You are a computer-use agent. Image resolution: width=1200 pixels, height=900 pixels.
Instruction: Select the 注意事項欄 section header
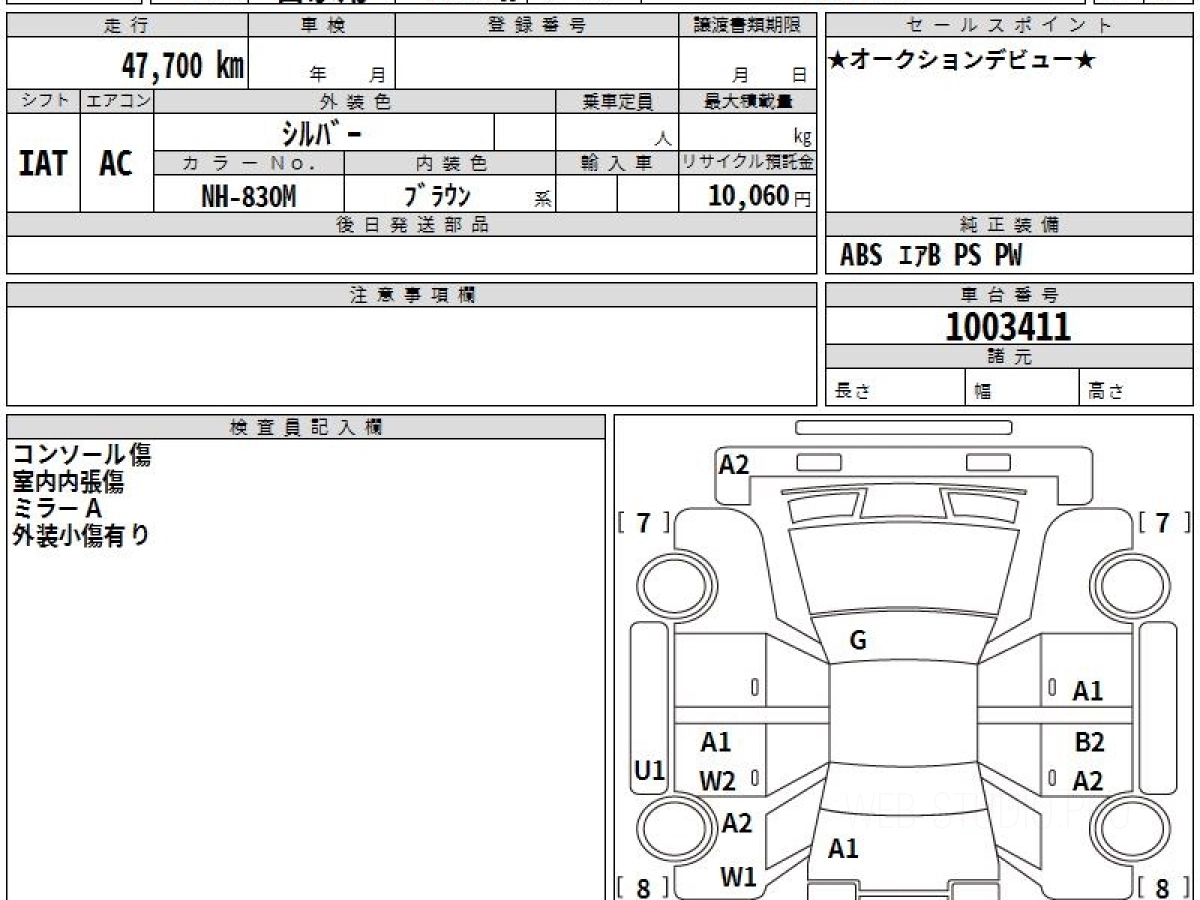[x=411, y=295]
